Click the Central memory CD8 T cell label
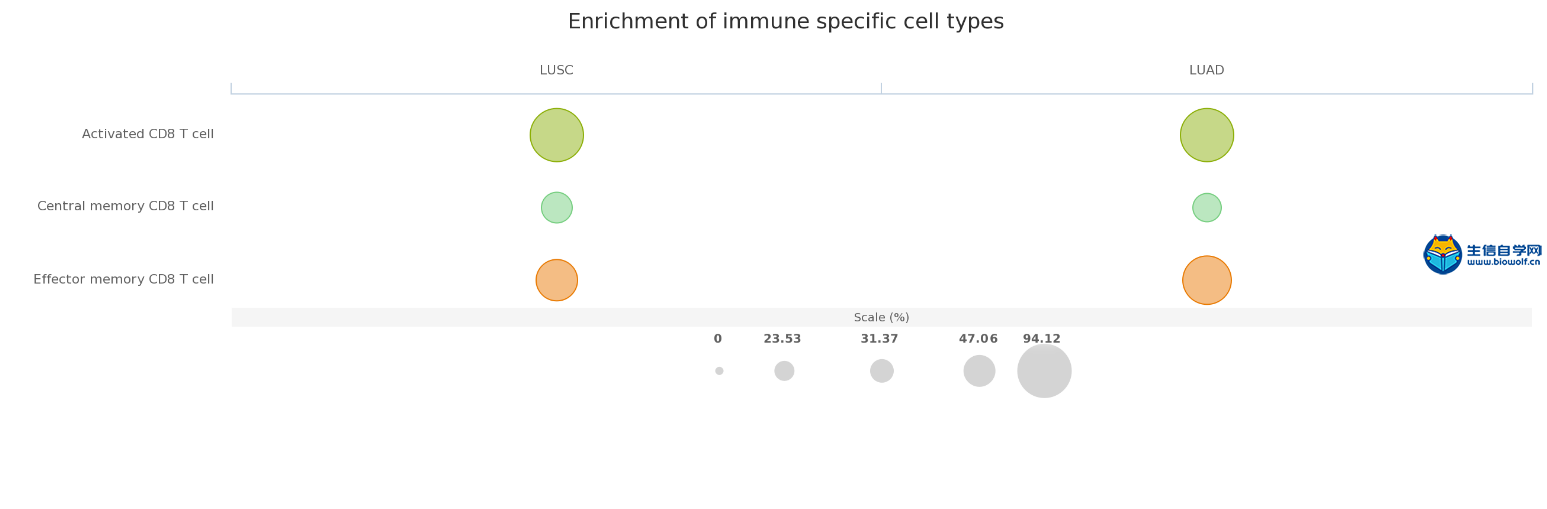Image resolution: width=1547 pixels, height=509 pixels. pyautogui.click(x=126, y=206)
